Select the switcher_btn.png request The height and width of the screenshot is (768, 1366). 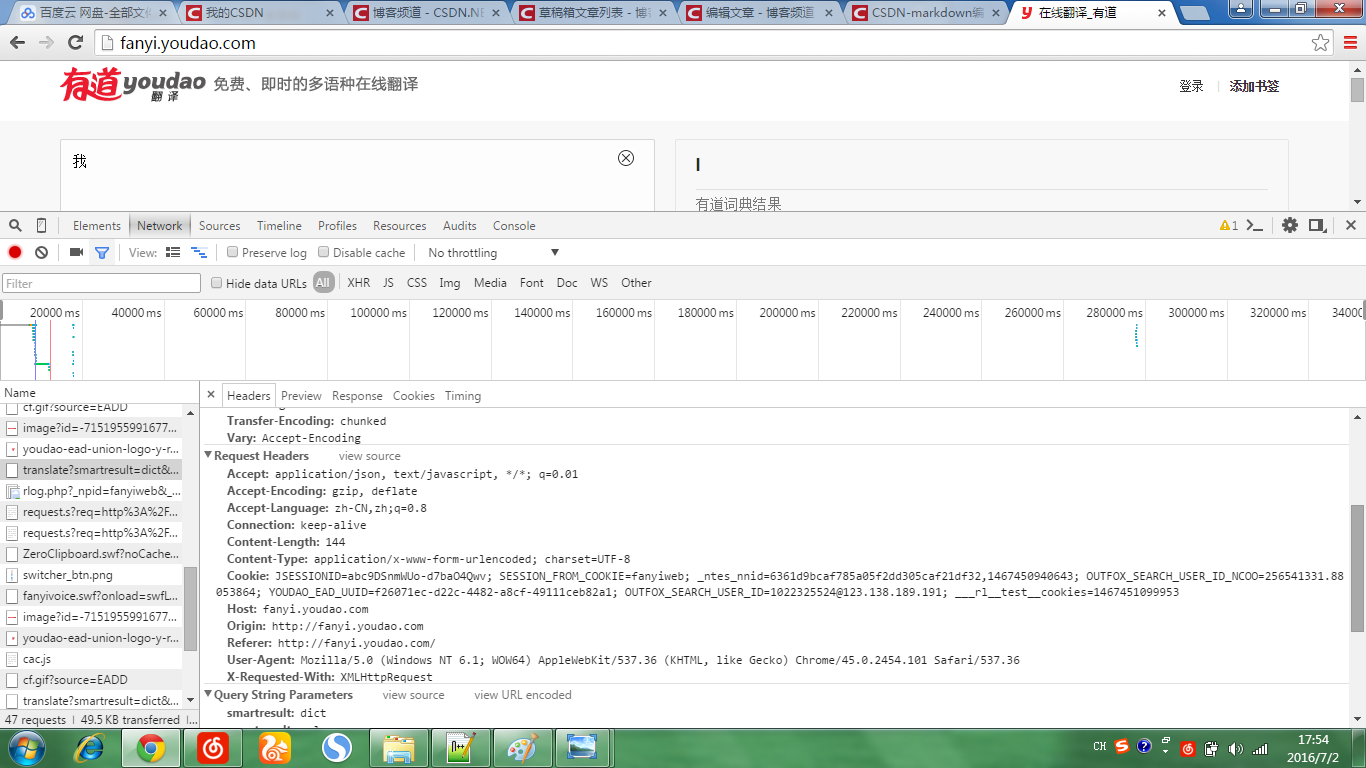point(91,575)
